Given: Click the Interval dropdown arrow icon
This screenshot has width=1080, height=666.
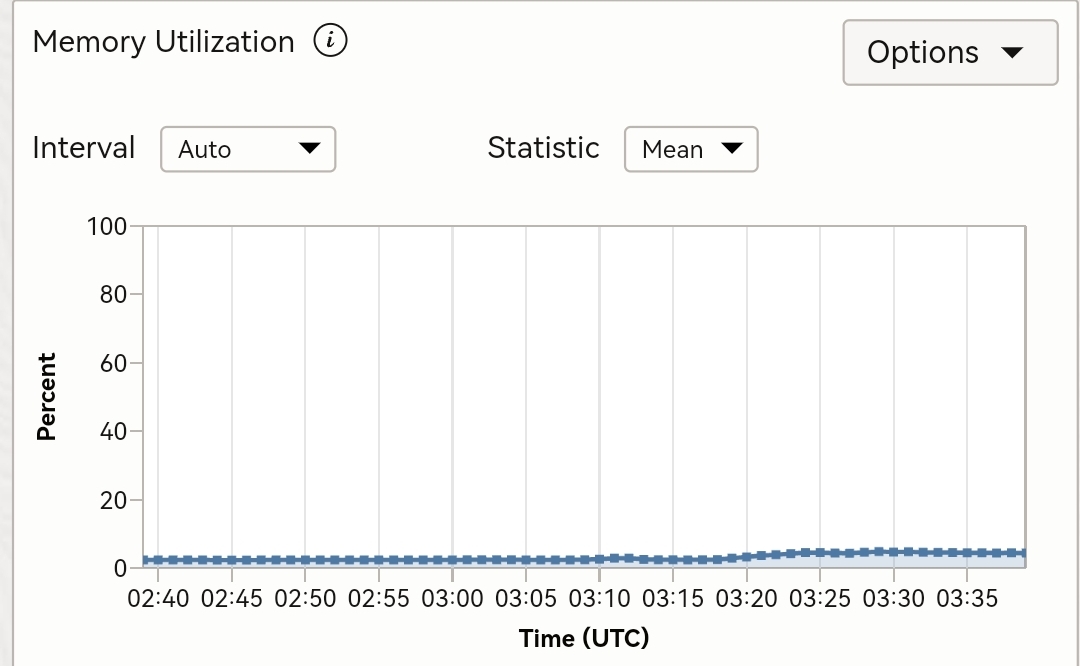Looking at the screenshot, I should [309, 148].
